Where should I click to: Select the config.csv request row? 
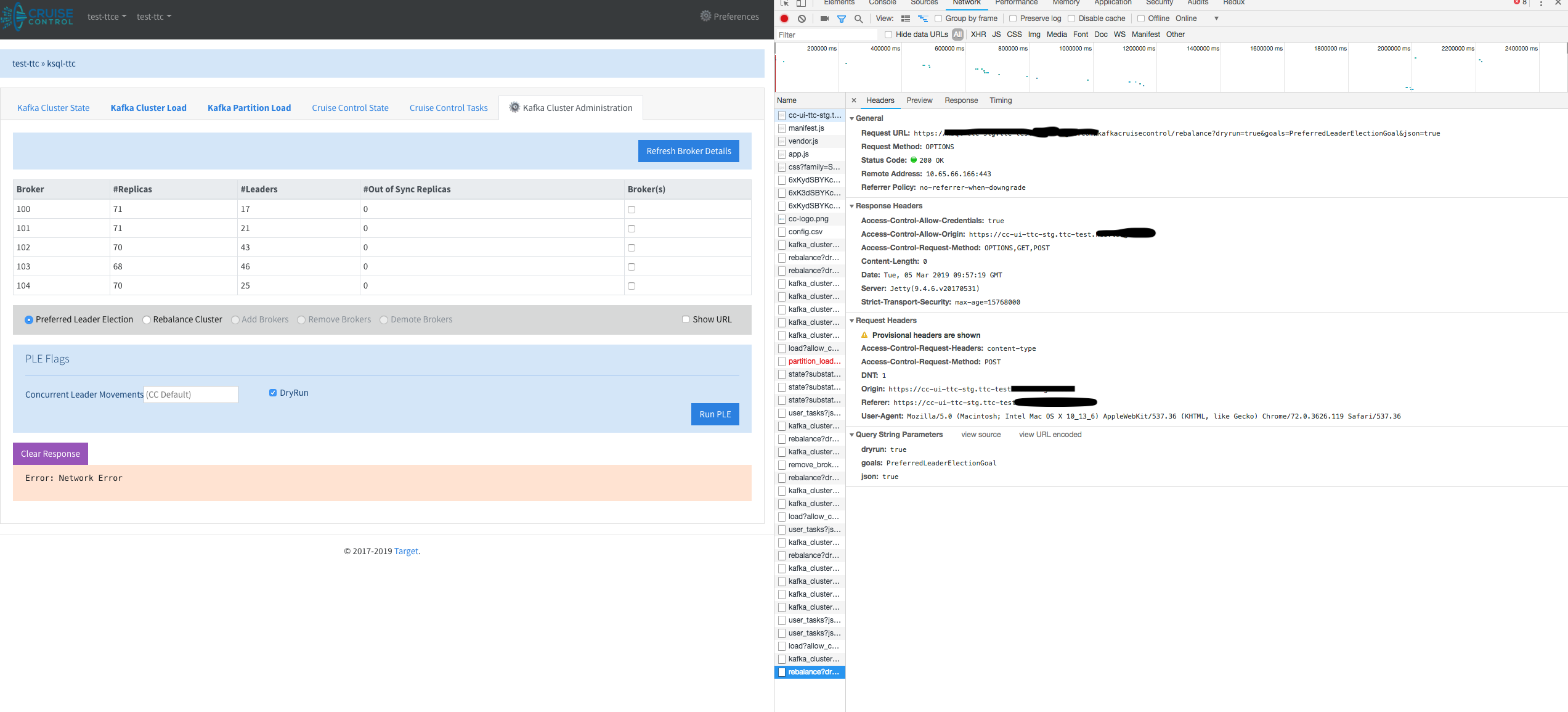click(810, 232)
